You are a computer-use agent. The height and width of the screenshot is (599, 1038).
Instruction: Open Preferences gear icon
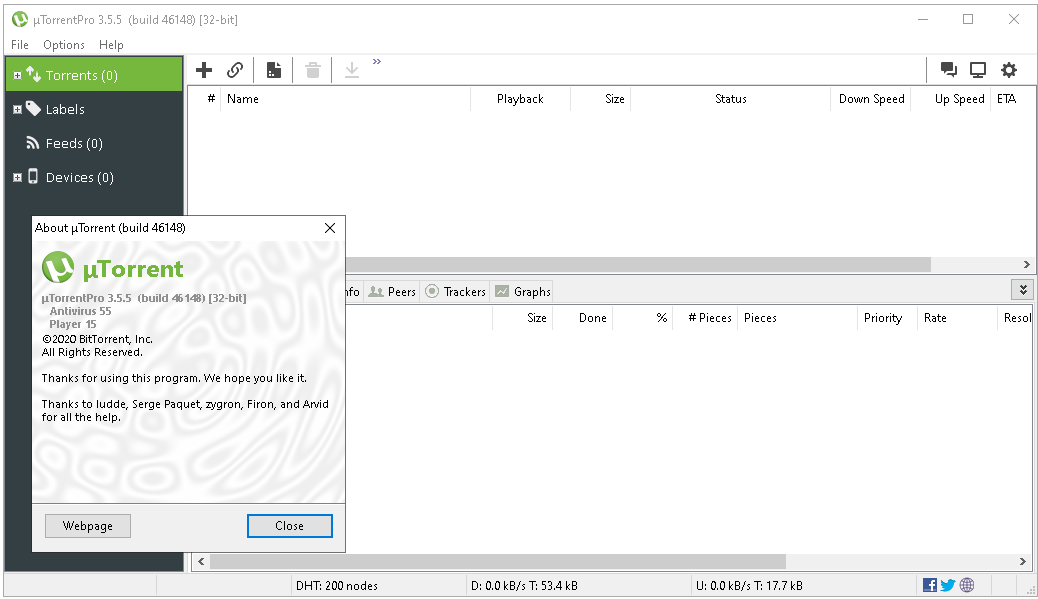(x=1009, y=69)
